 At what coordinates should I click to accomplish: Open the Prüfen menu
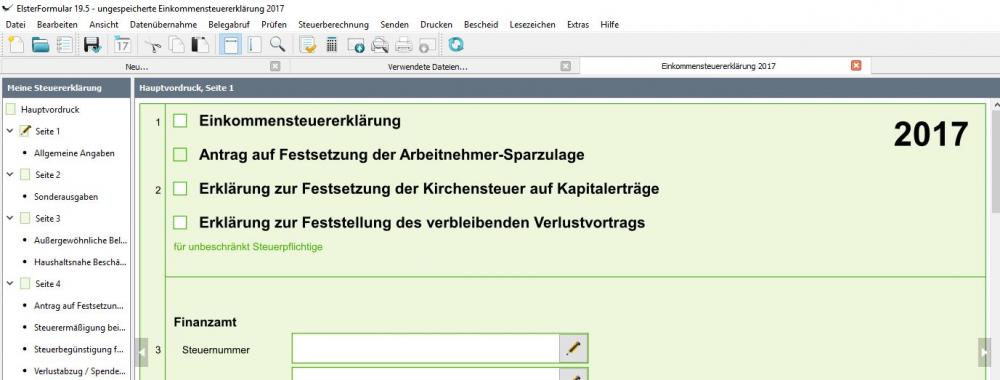click(274, 24)
